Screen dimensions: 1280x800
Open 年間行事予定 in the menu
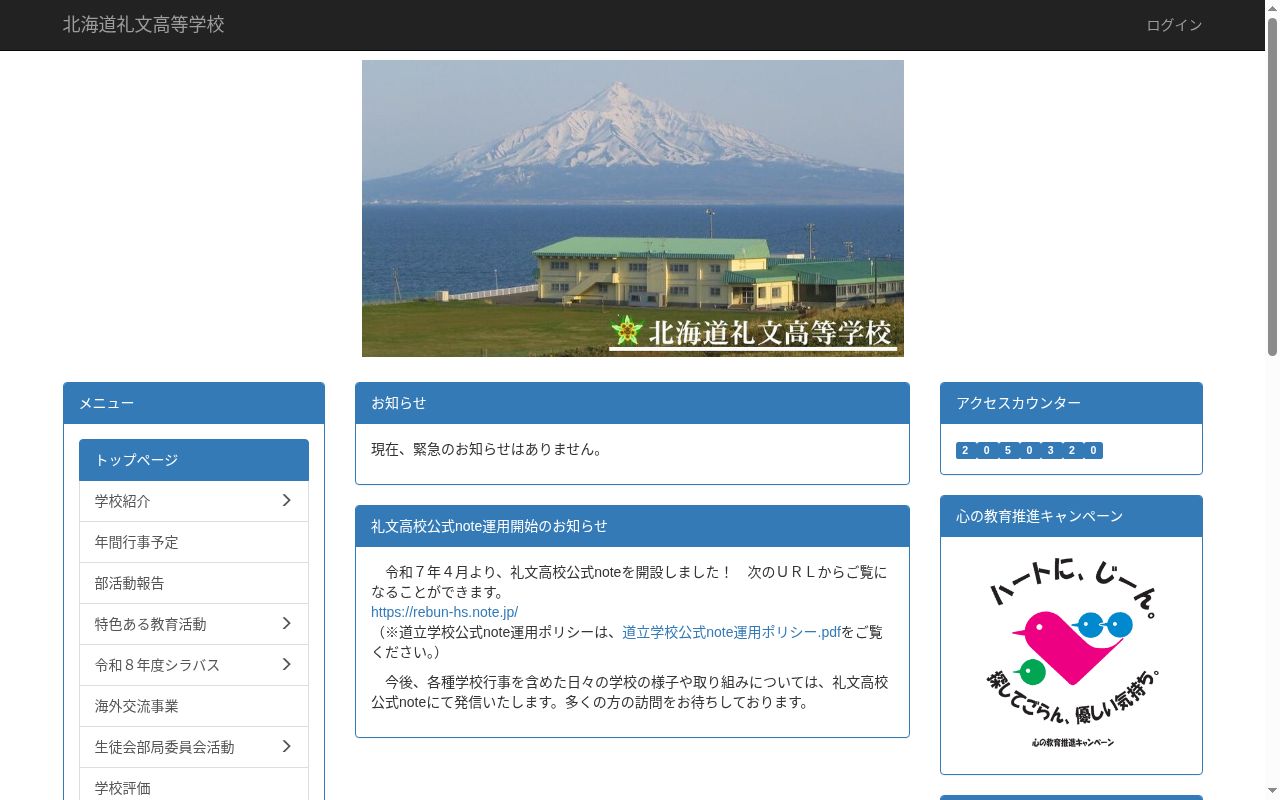click(x=194, y=542)
